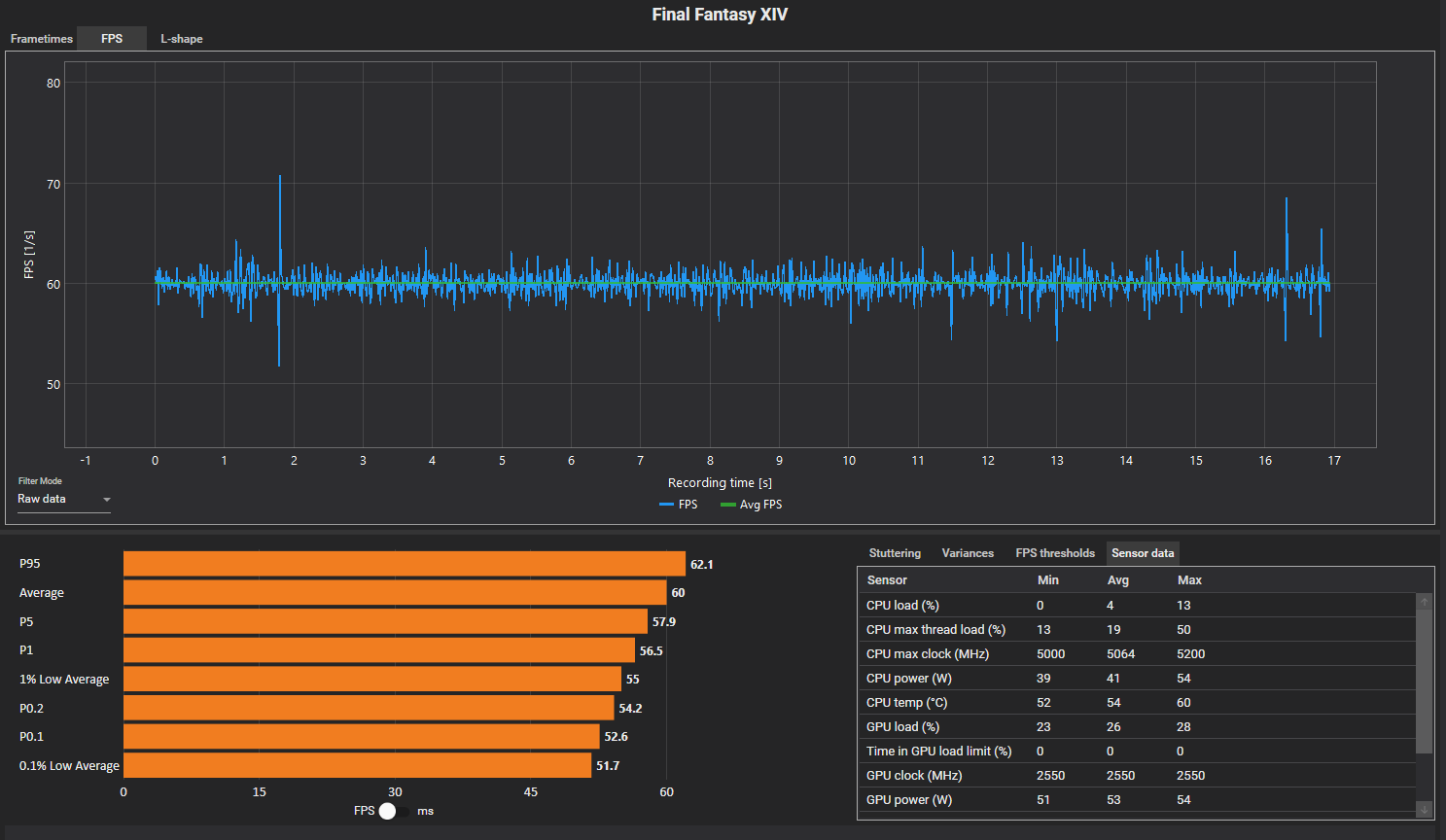Toggle the Avg FPS legend entry

pyautogui.click(x=751, y=505)
